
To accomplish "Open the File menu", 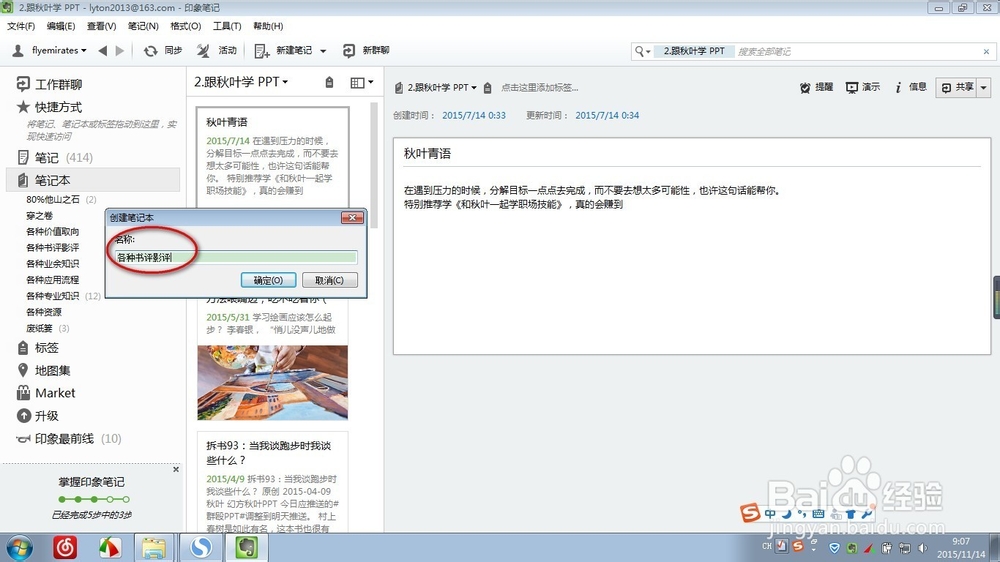I will point(21,26).
